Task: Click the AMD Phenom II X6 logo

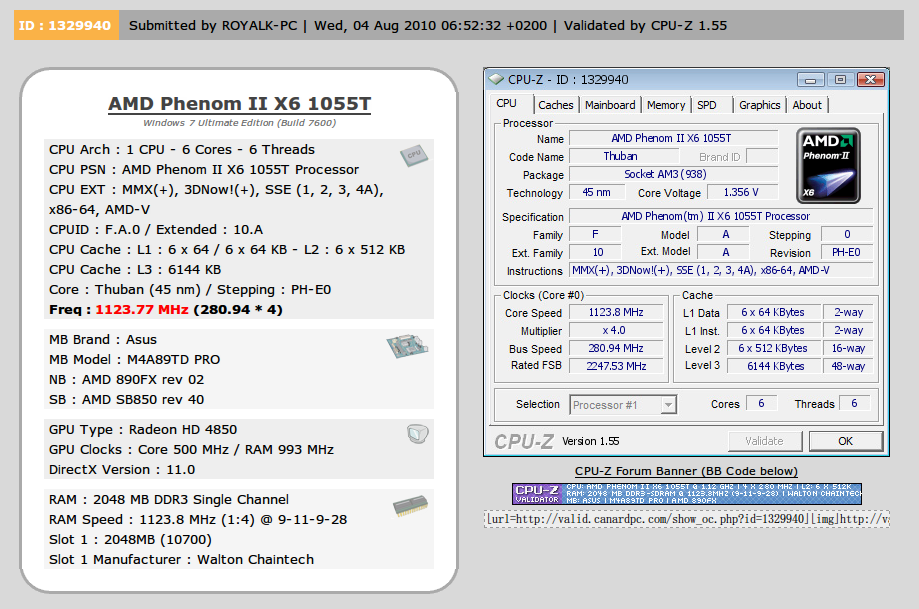Action: [828, 166]
